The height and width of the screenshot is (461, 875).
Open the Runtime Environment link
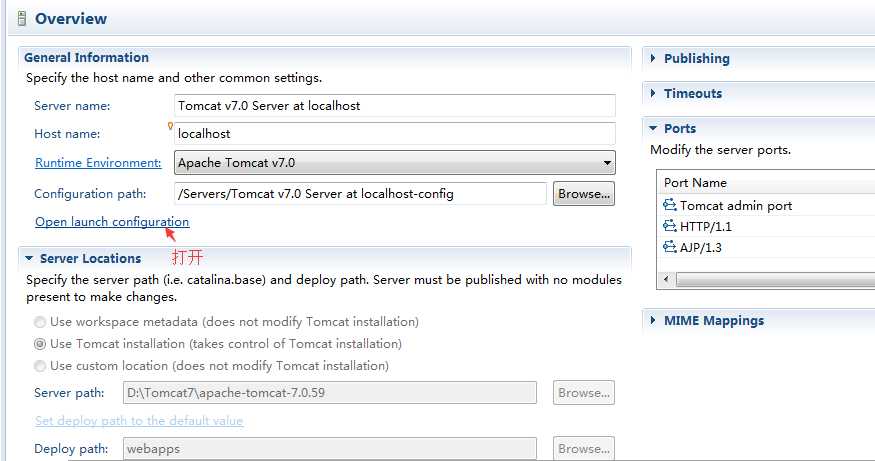point(98,162)
